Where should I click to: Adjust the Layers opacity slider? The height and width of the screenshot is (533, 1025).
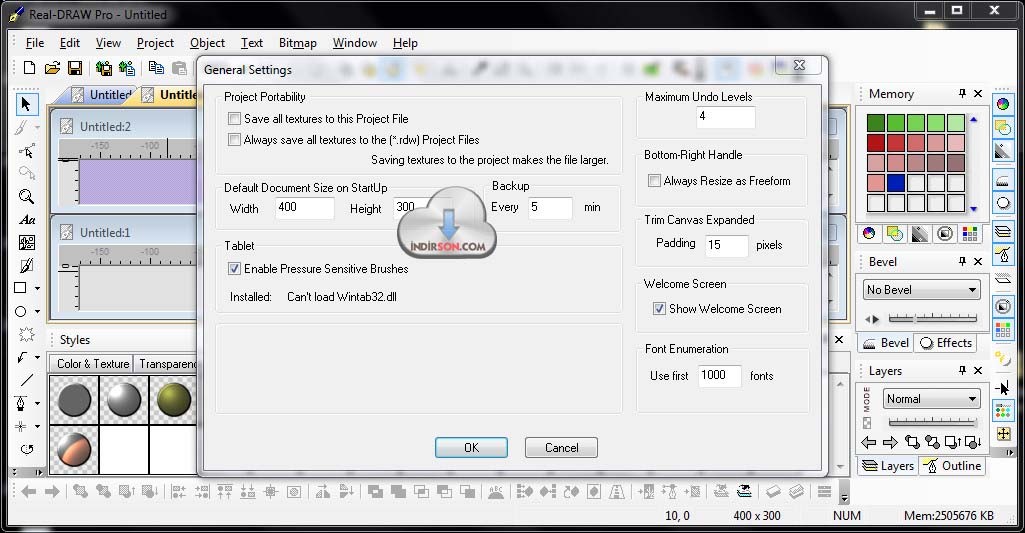pyautogui.click(x=932, y=422)
